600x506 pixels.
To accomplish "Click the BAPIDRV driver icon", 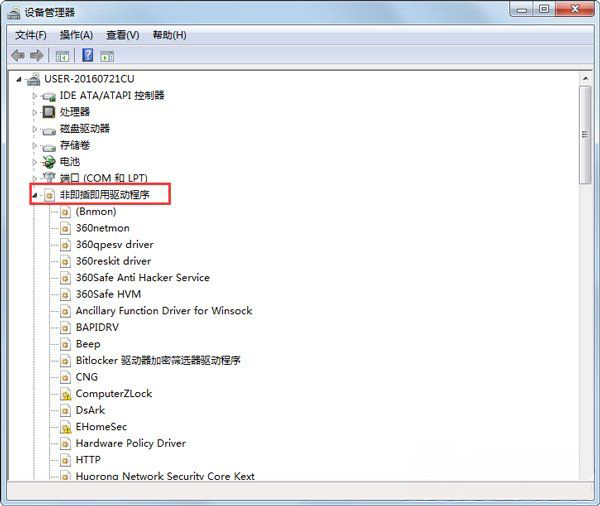I will pos(65,328).
